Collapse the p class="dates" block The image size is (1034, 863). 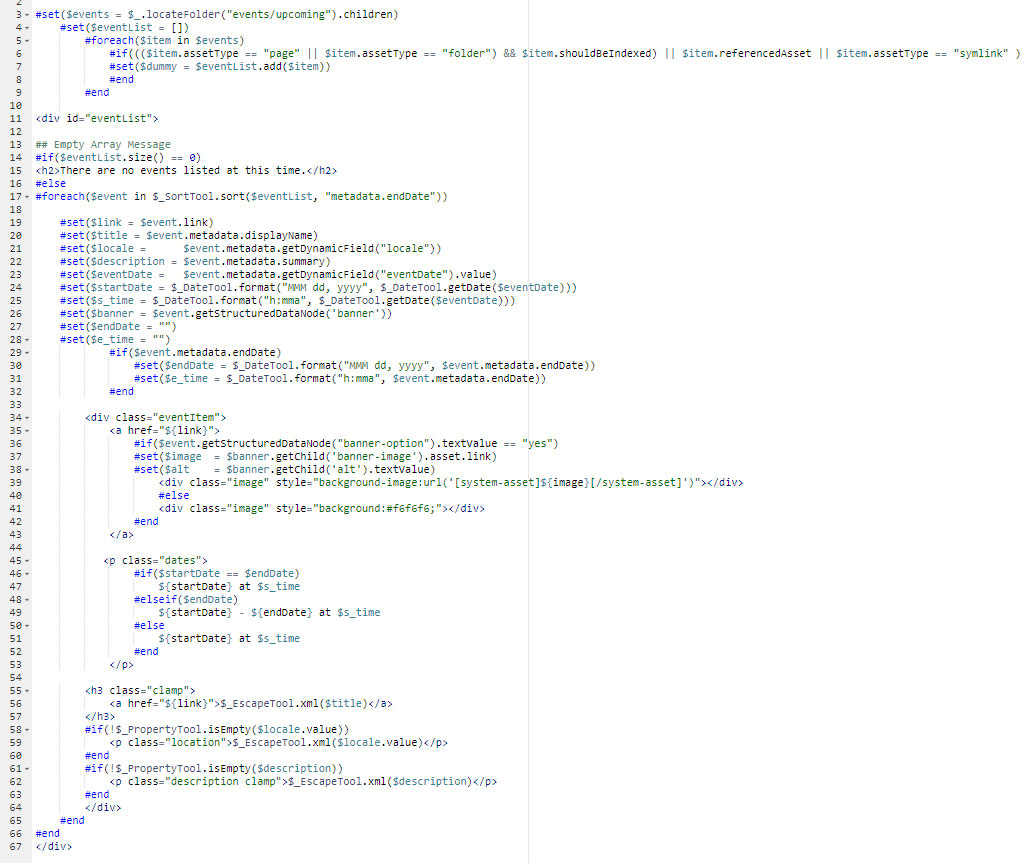click(27, 560)
